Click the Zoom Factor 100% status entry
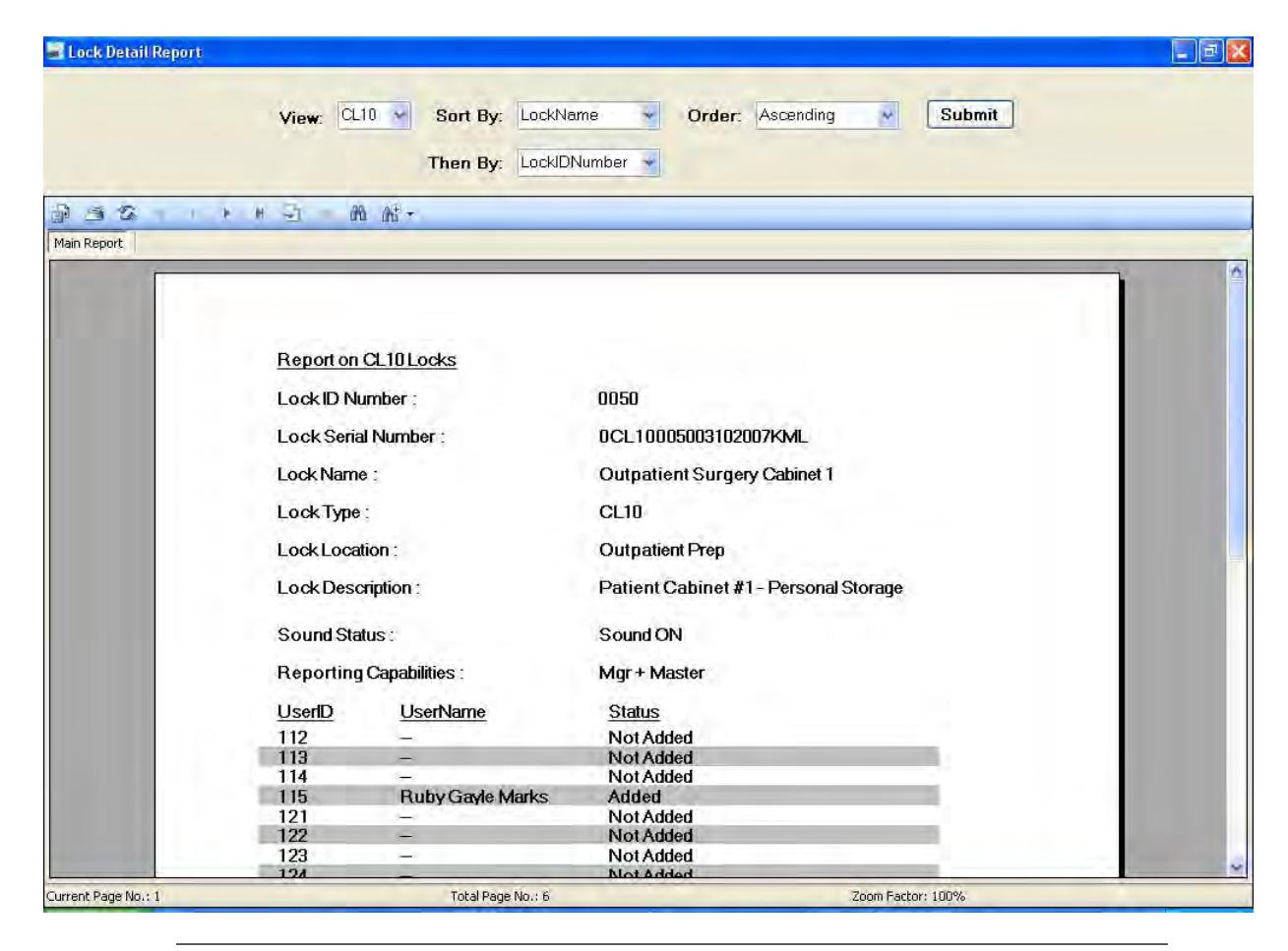Screen dimensions: 1288x951 908,896
